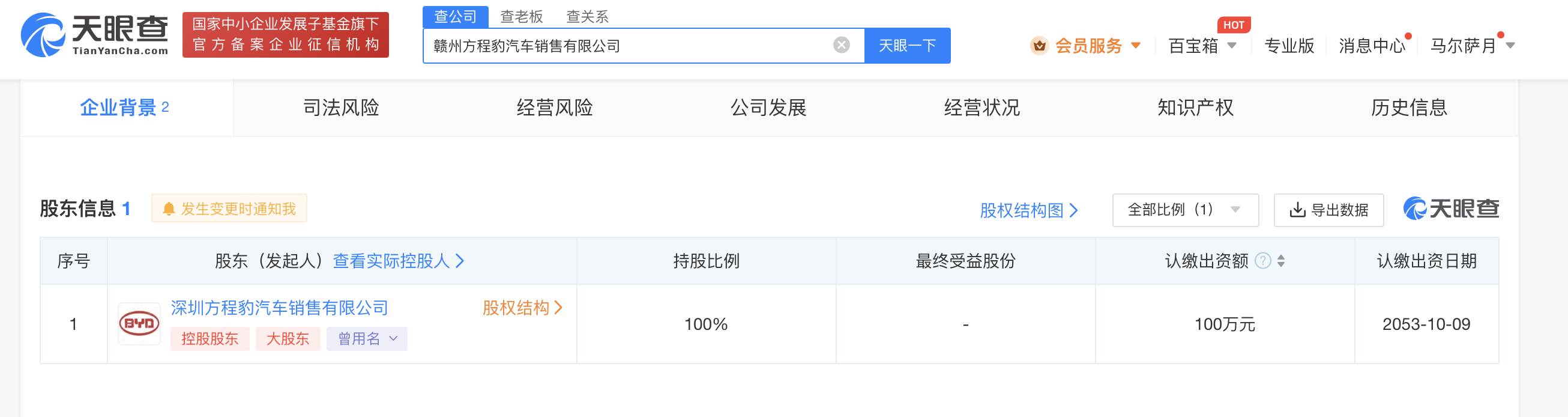Click the 认缴出资日期 column header

coord(1426,261)
